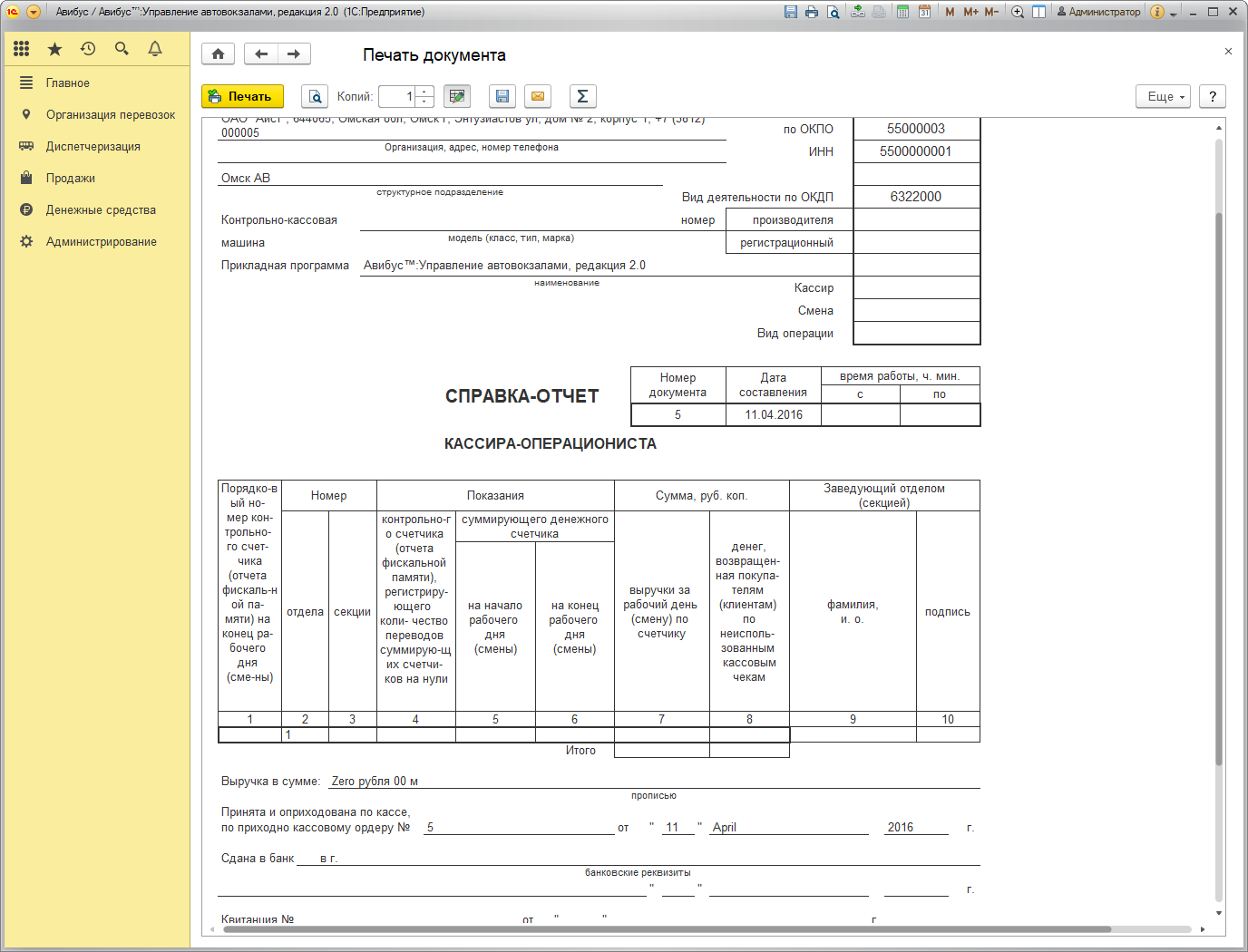Go to the home page icon
Screen dimensions: 1248x952
click(218, 54)
